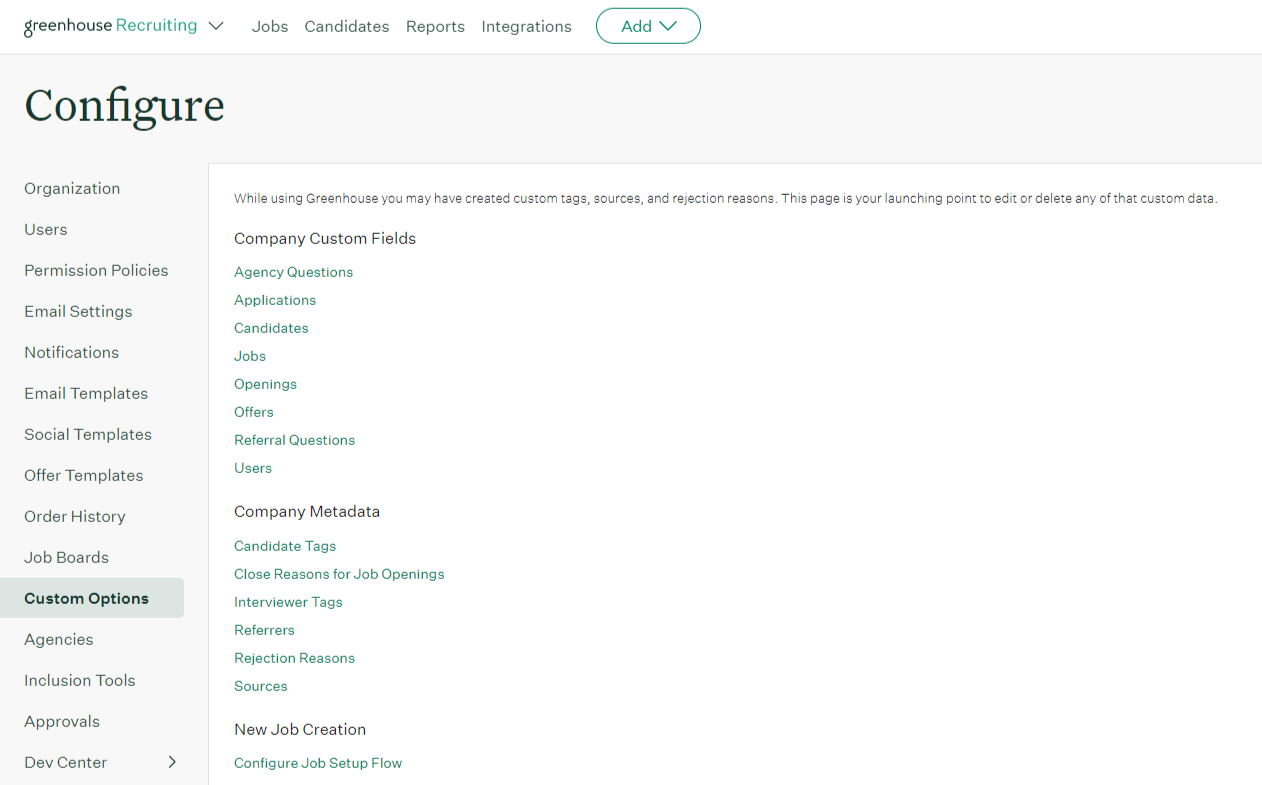Click the Configure page title
The height and width of the screenshot is (785, 1262).
[x=124, y=106]
